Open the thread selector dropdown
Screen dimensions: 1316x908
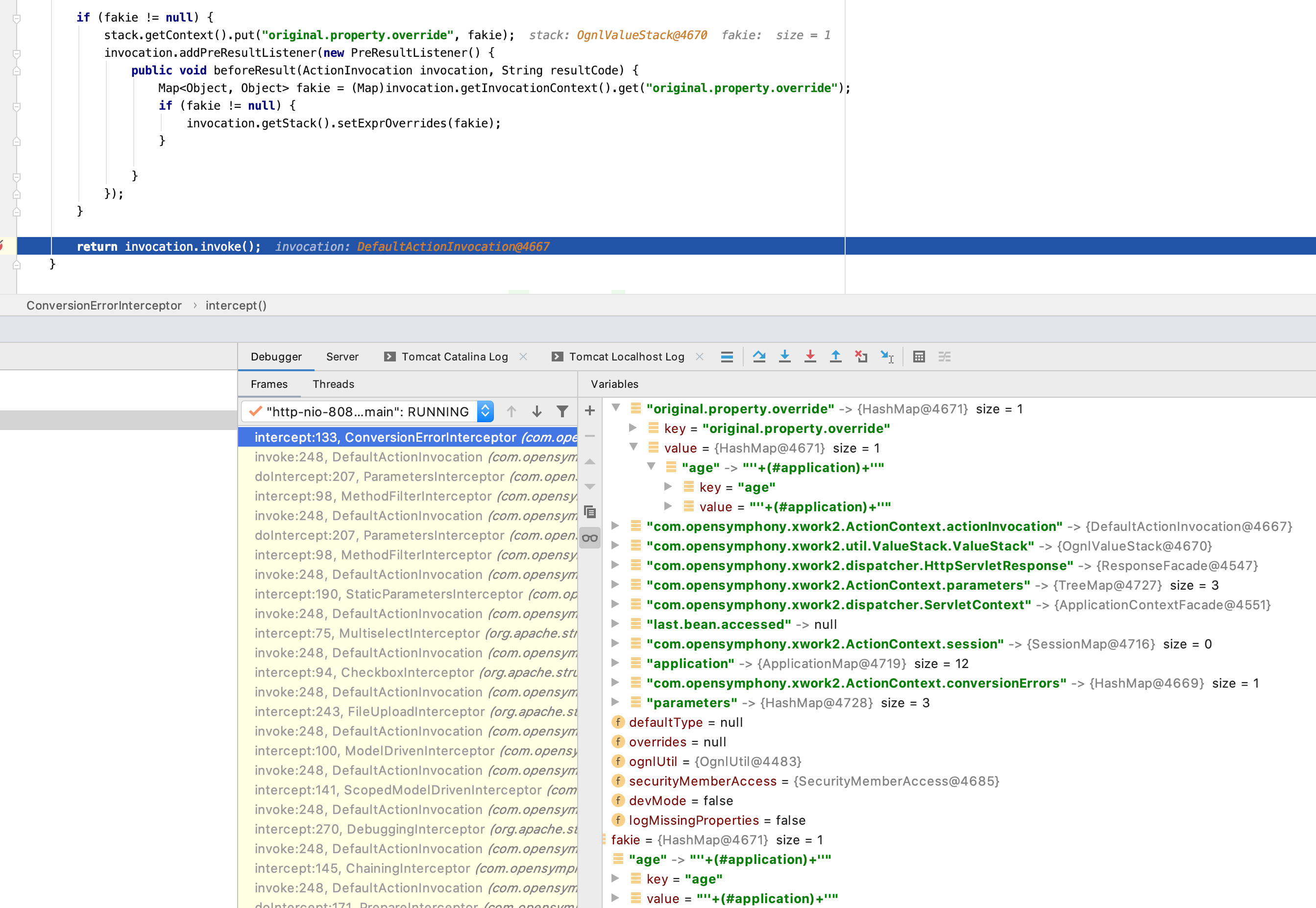click(485, 411)
